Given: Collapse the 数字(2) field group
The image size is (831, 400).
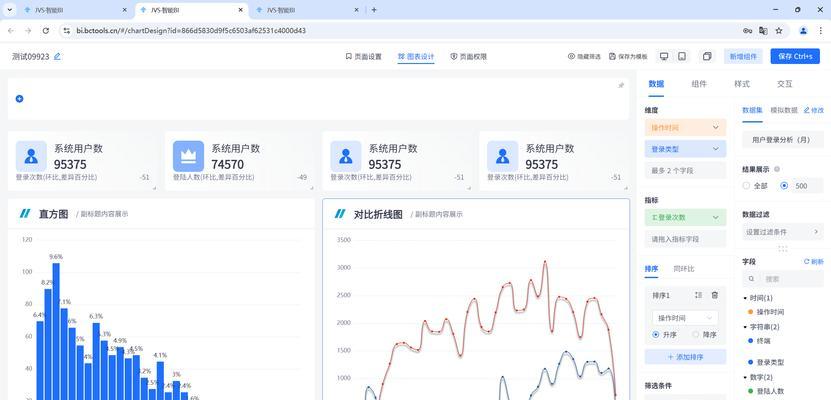Looking at the screenshot, I should 745,377.
